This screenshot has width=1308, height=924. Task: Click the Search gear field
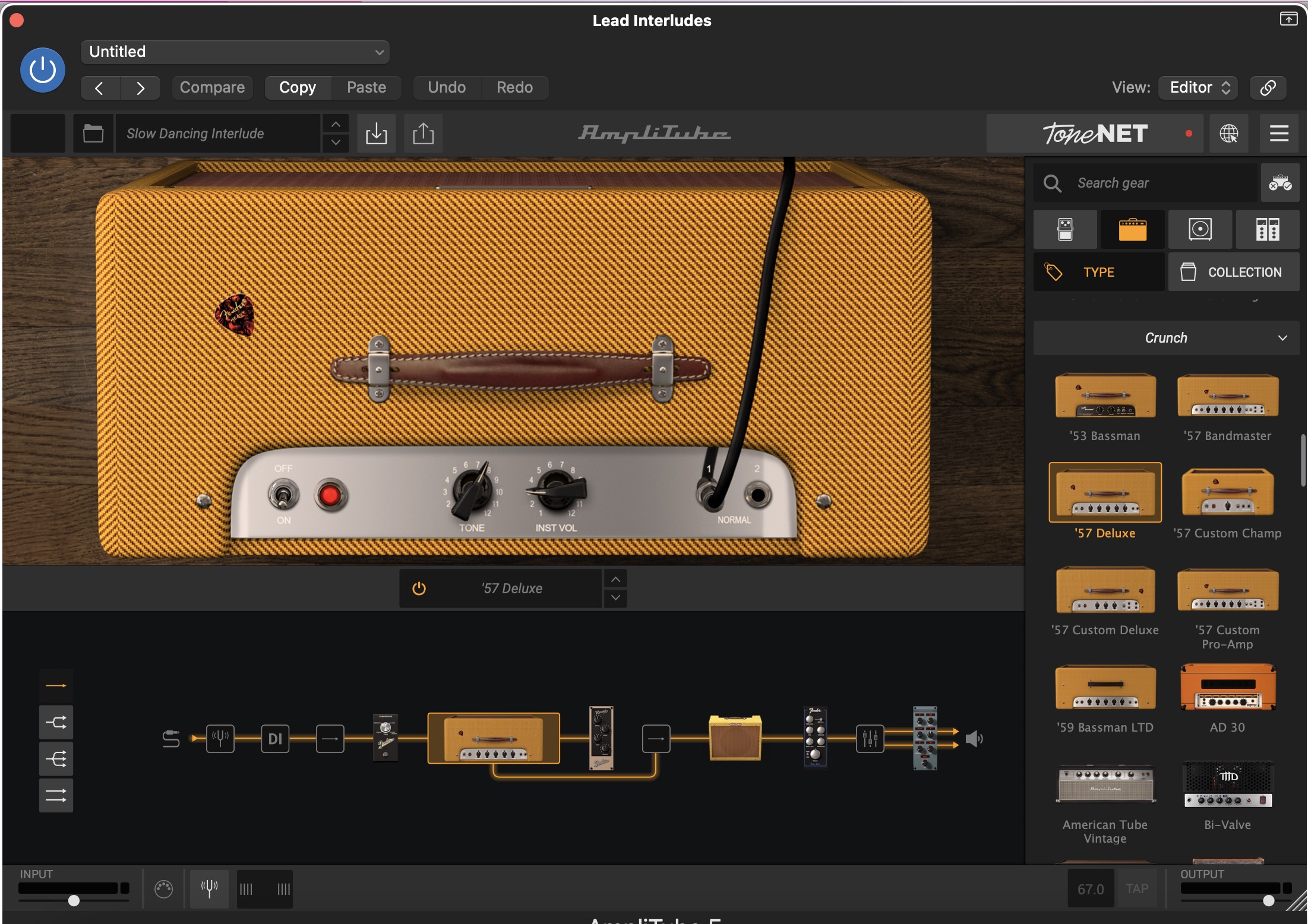[1146, 183]
